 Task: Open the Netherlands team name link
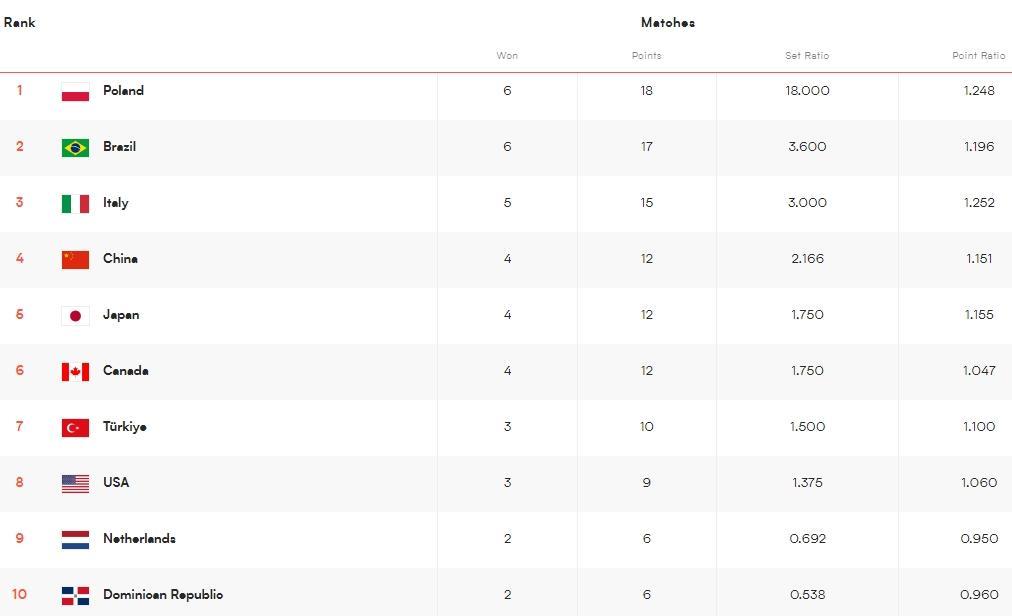pyautogui.click(x=139, y=539)
